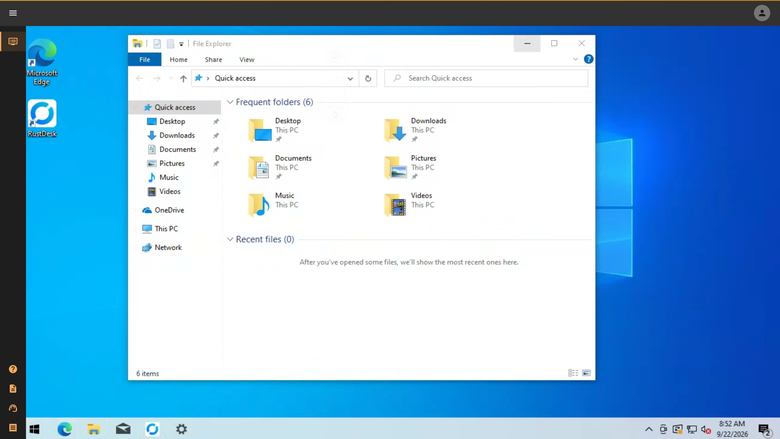Select Pictures in the navigation pane
This screenshot has width=780, height=439.
[172, 163]
